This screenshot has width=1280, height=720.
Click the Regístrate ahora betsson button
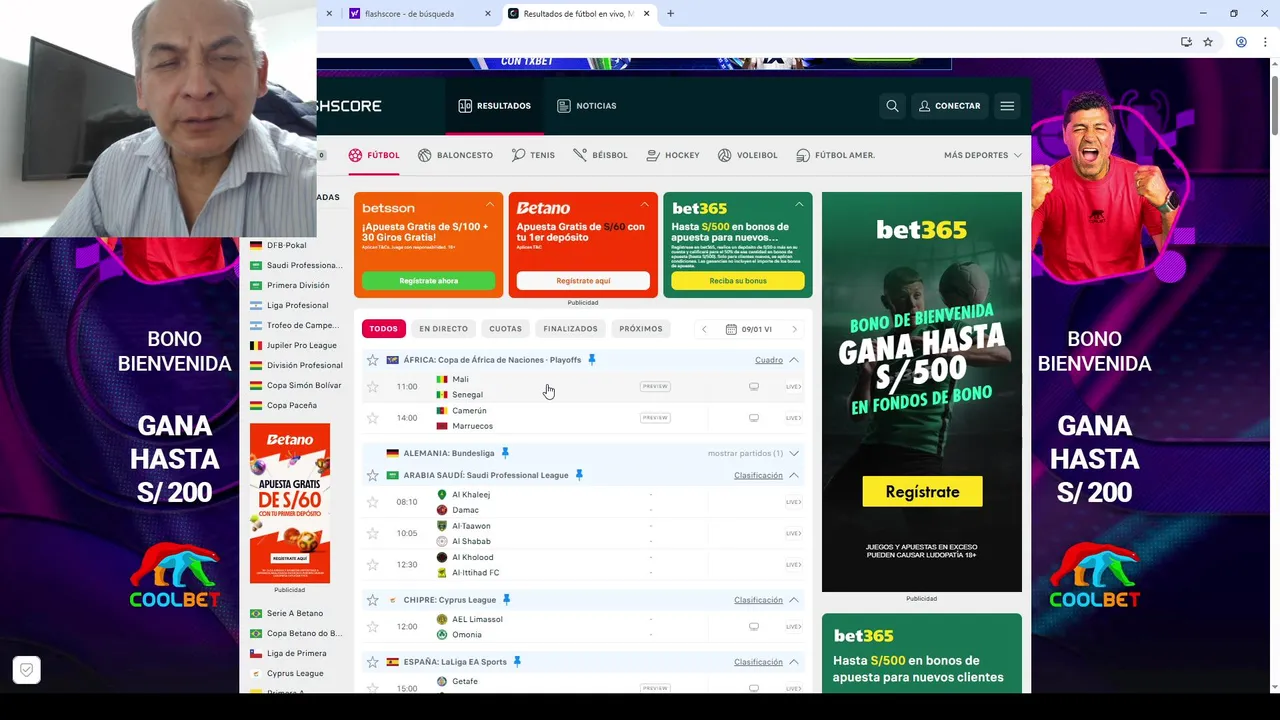tap(428, 281)
